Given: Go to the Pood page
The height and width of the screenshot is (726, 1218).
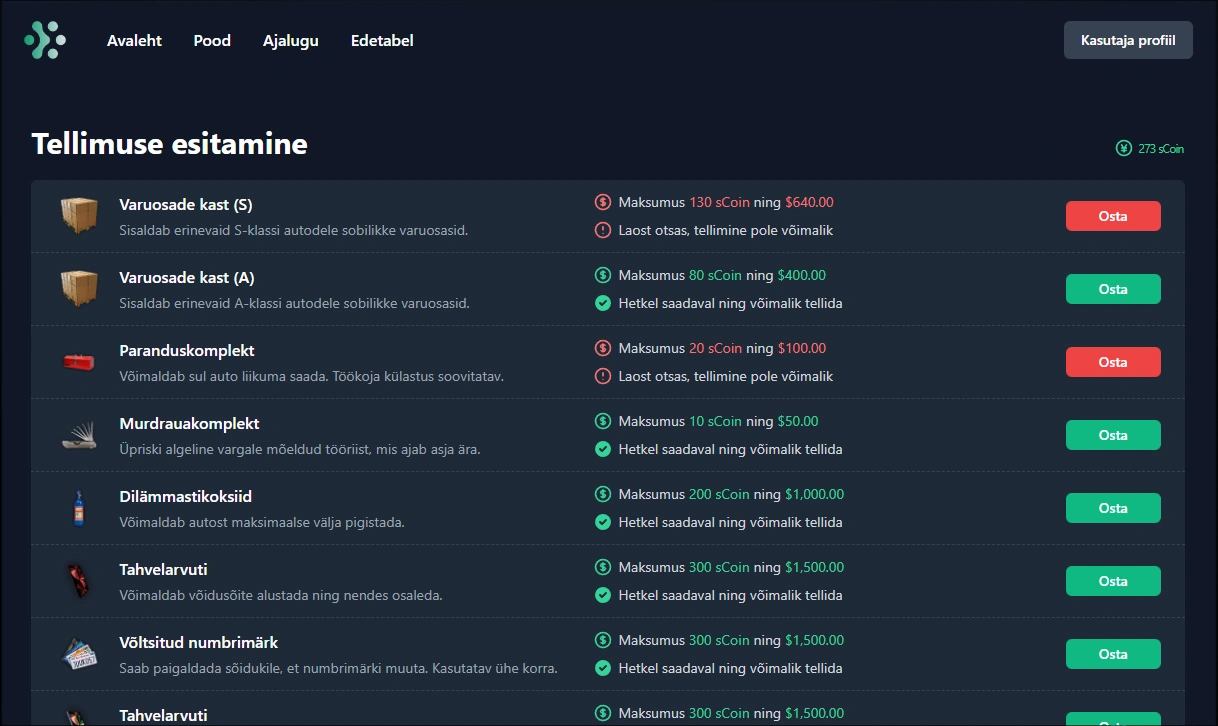Looking at the screenshot, I should coord(212,41).
